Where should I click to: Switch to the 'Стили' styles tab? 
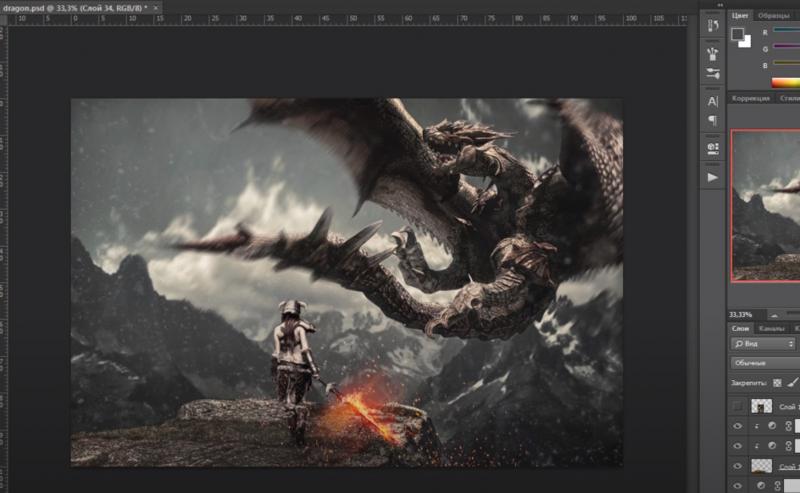pos(789,98)
